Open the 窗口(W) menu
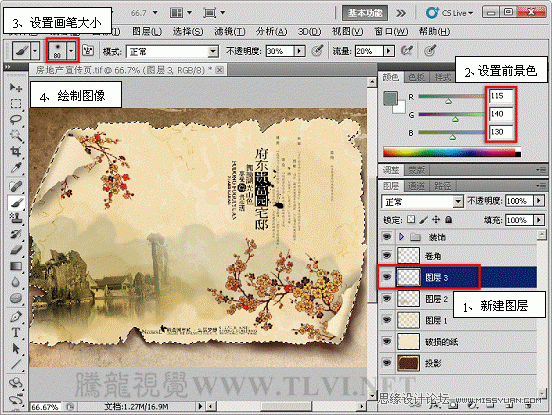 click(391, 32)
